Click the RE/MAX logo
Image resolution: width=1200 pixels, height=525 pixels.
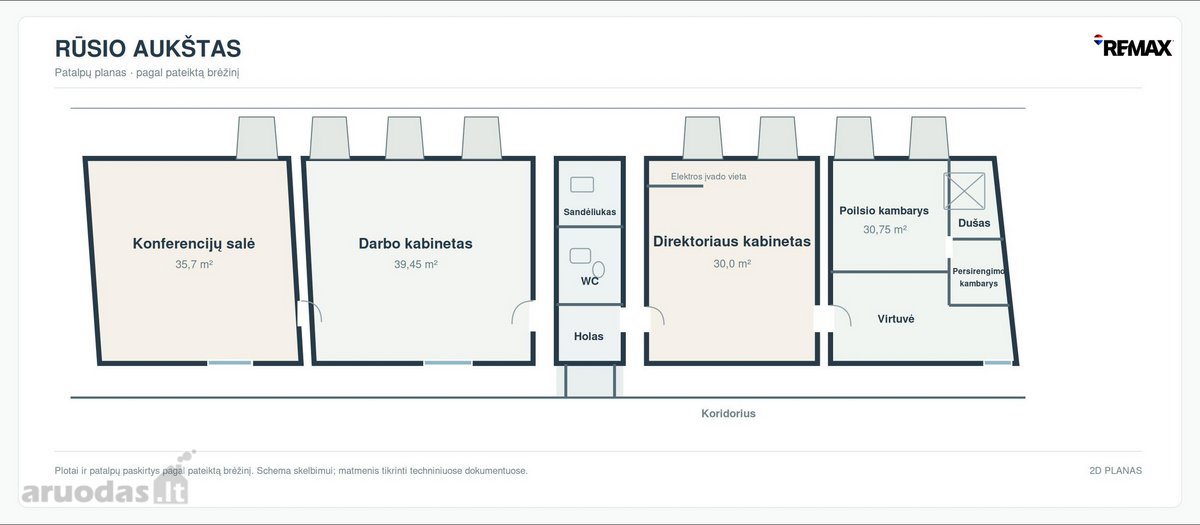pyautogui.click(x=1132, y=46)
